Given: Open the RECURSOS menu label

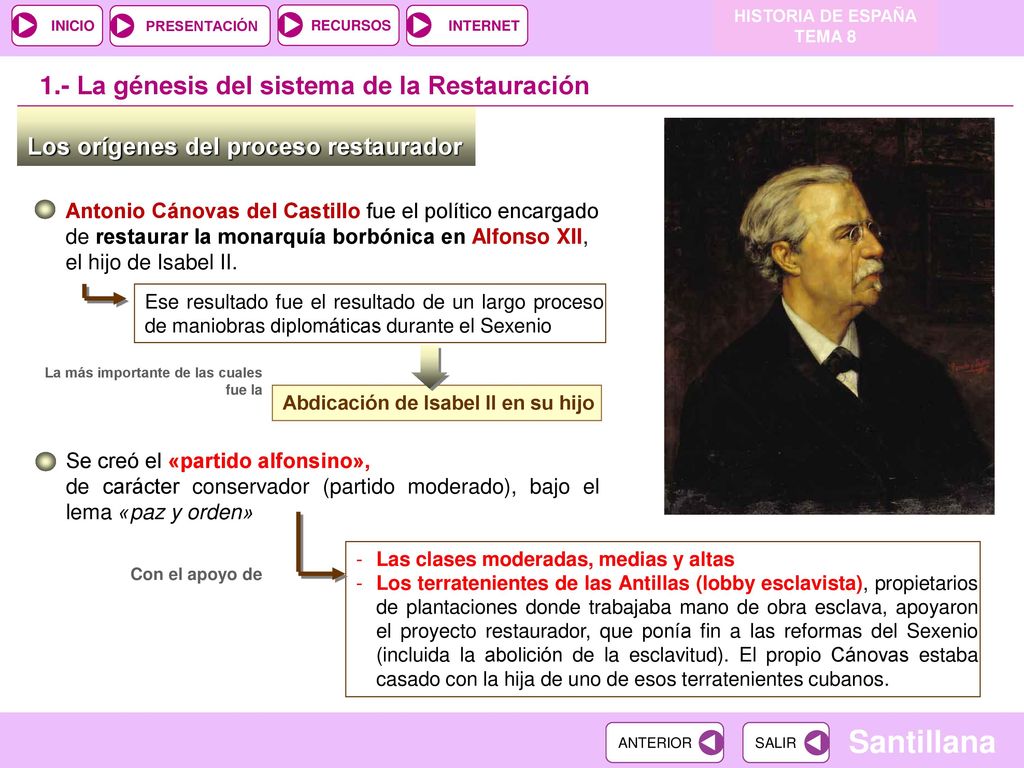Looking at the screenshot, I should point(351,25).
